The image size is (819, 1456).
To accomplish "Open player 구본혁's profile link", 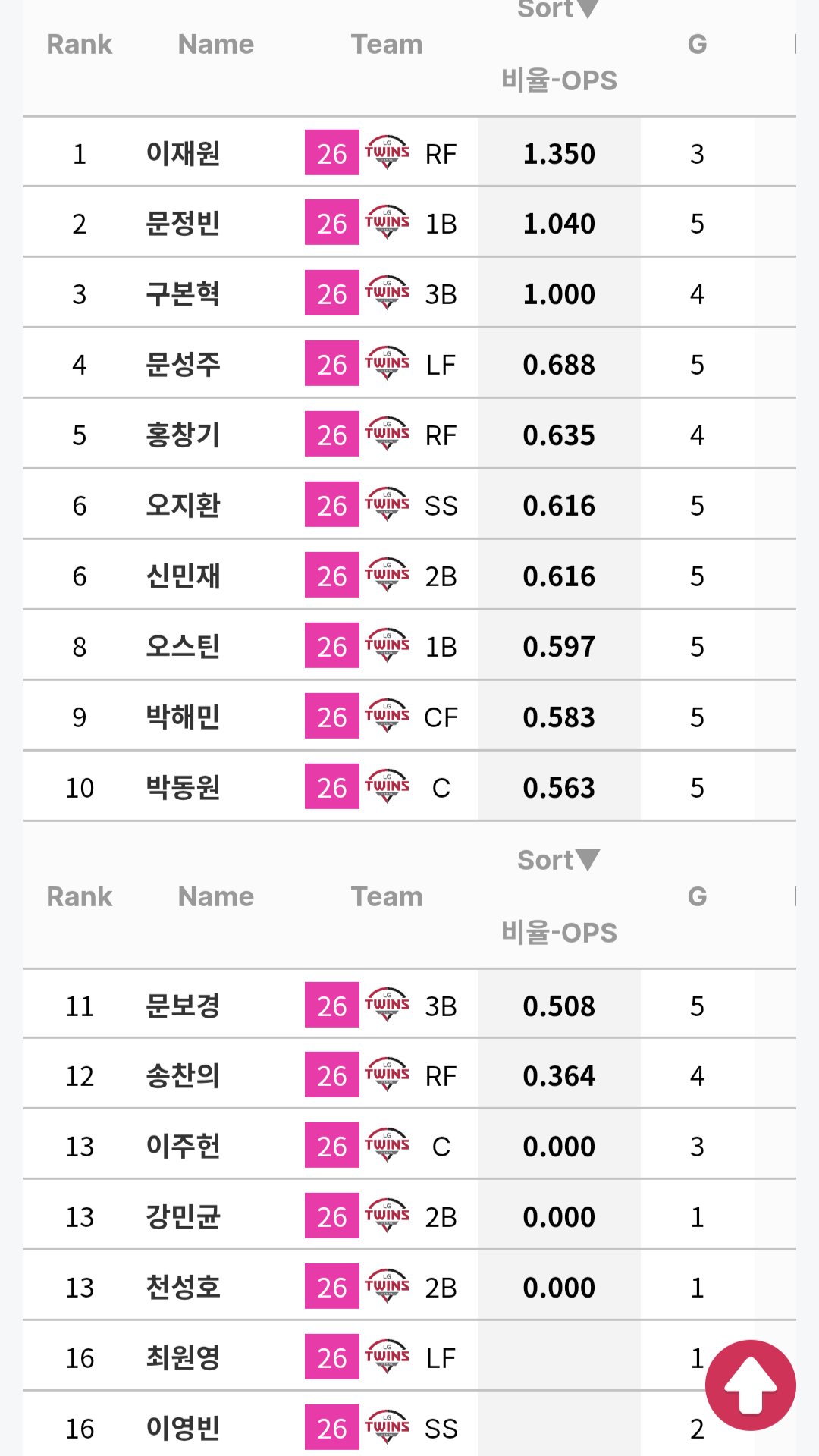I will coord(183,293).
